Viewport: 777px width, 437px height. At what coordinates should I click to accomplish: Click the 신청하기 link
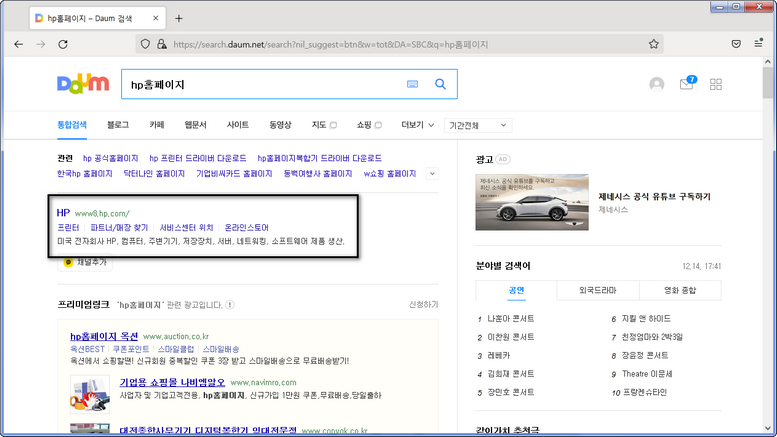423,304
